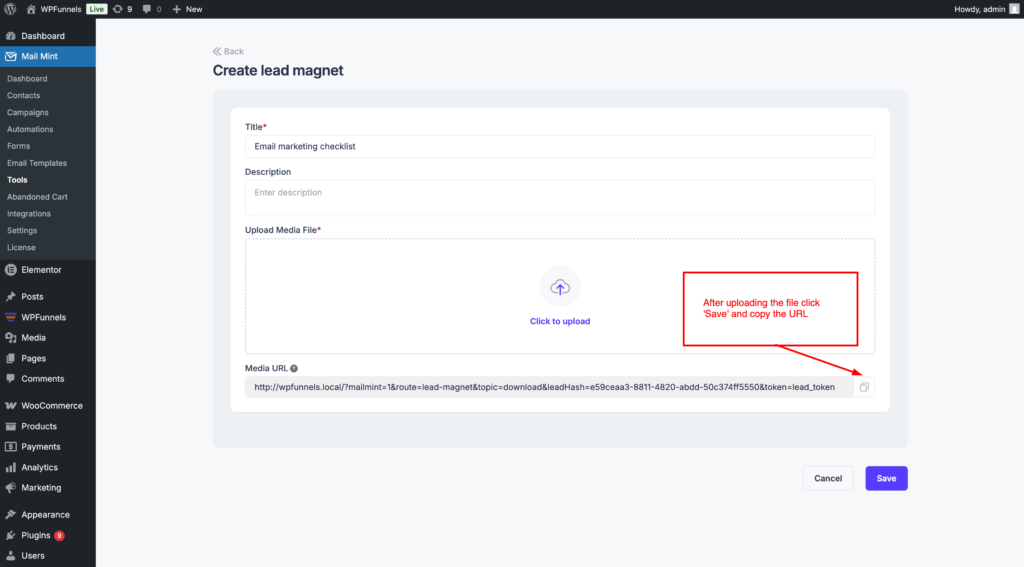Click the Media URL info tooltip icon

[294, 368]
